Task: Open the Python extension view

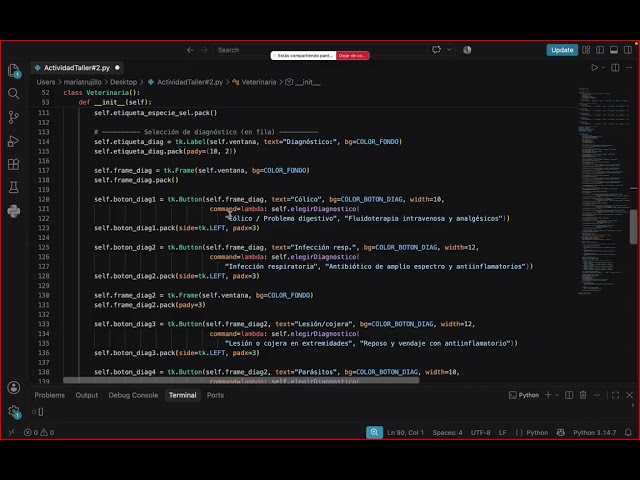Action: (x=13, y=211)
